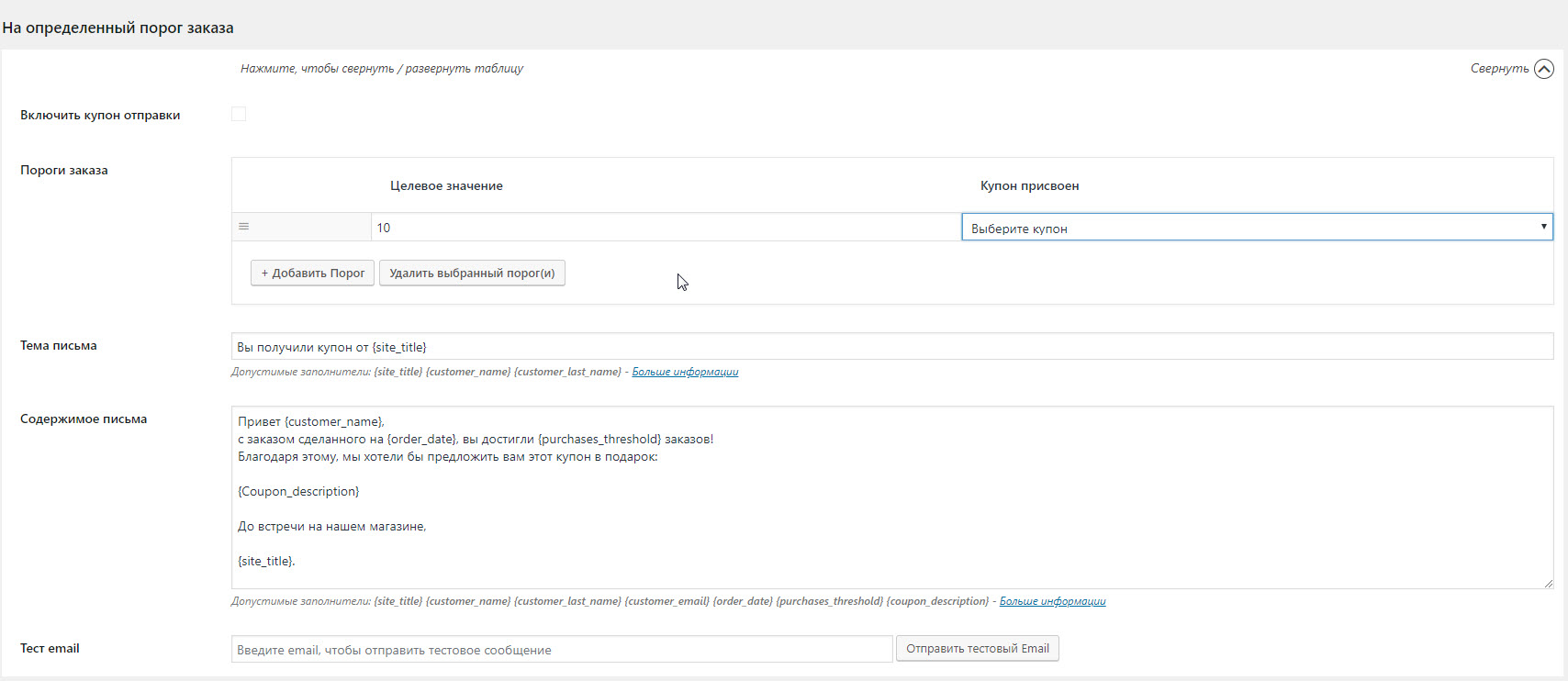Click the drag handle of the threshold row
This screenshot has width=1568, height=681.
pyautogui.click(x=244, y=227)
